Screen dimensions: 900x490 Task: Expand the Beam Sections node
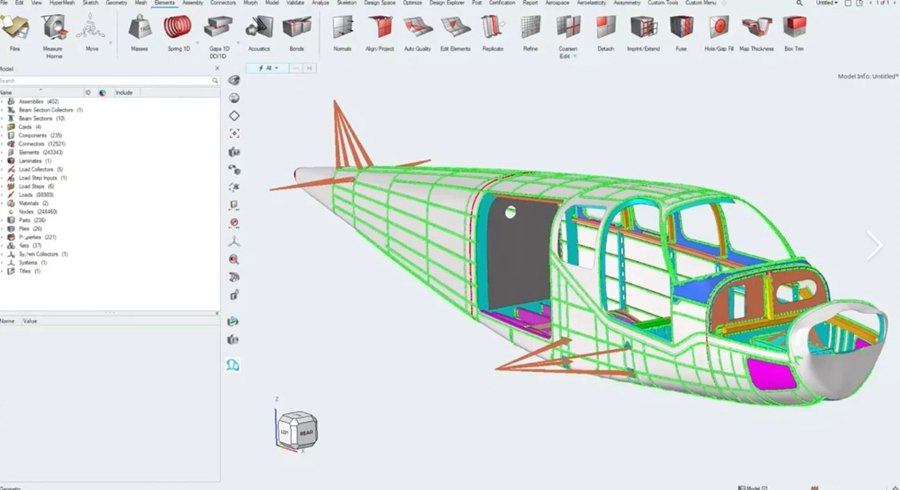click(2, 118)
